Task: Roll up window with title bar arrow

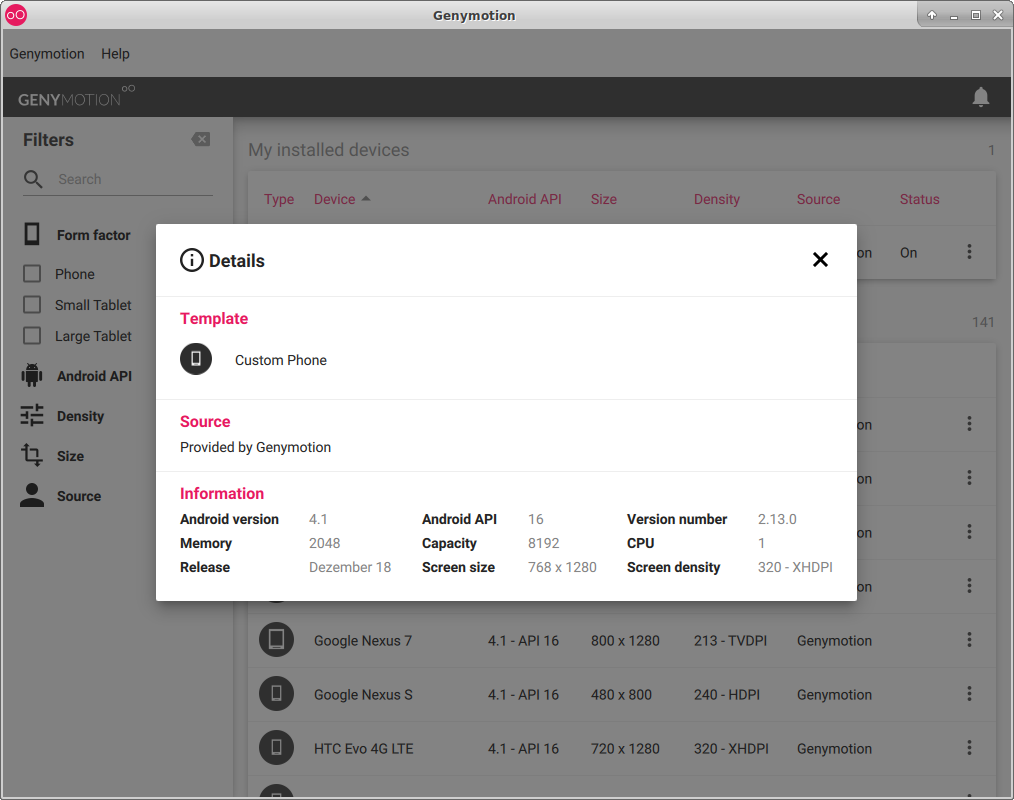Action: pyautogui.click(x=932, y=15)
